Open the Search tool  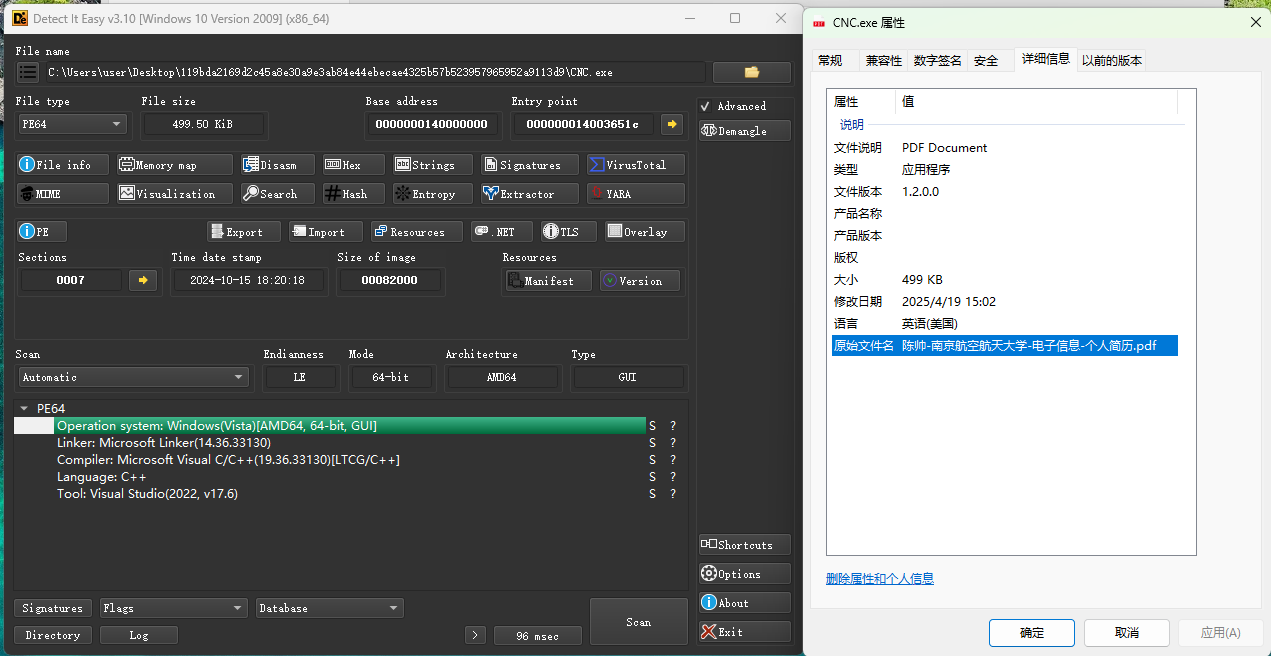[x=278, y=194]
